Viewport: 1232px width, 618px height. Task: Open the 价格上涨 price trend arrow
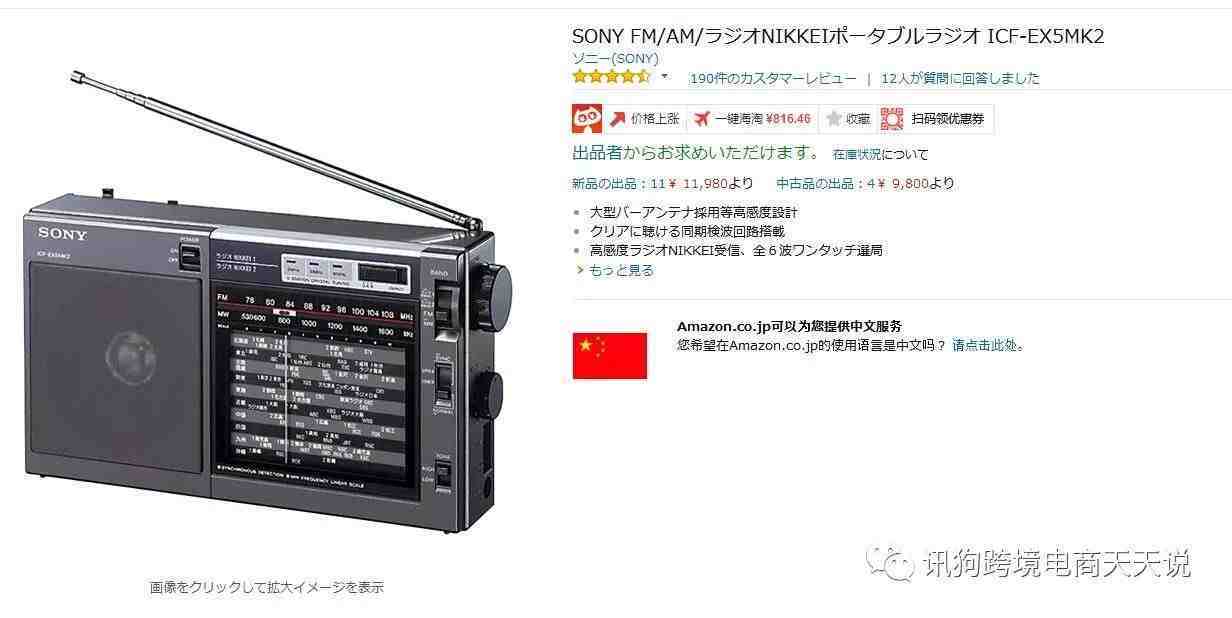[618, 119]
